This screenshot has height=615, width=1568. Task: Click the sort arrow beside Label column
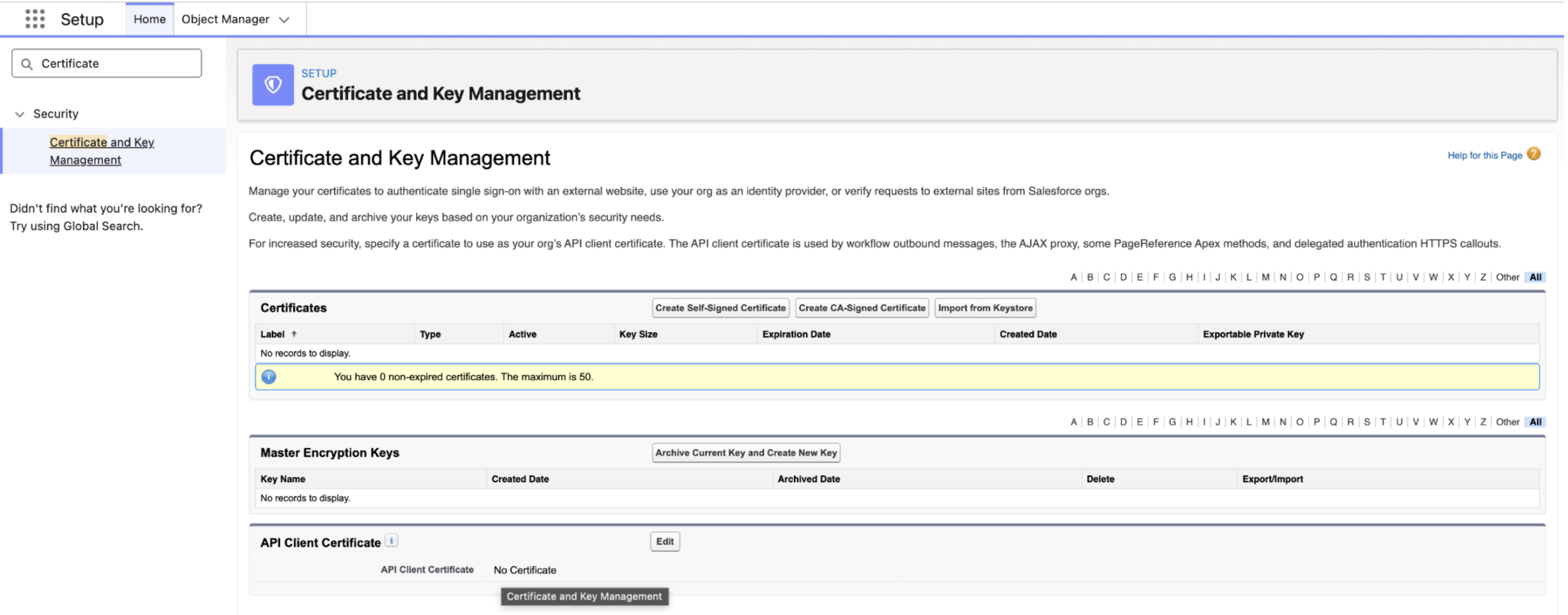tap(294, 334)
